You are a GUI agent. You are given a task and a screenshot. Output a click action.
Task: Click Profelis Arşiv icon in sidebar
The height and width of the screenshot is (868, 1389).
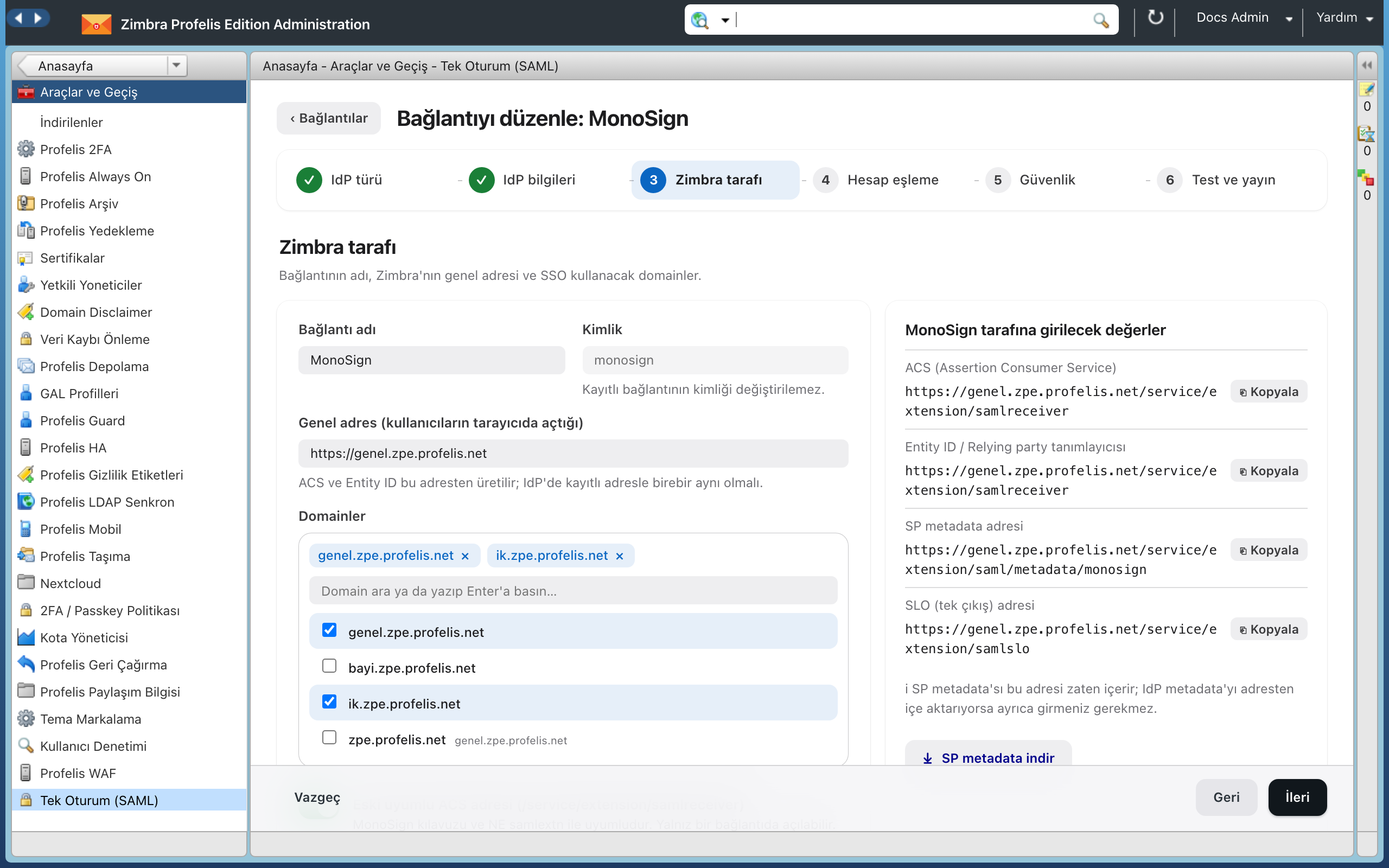pyautogui.click(x=26, y=203)
